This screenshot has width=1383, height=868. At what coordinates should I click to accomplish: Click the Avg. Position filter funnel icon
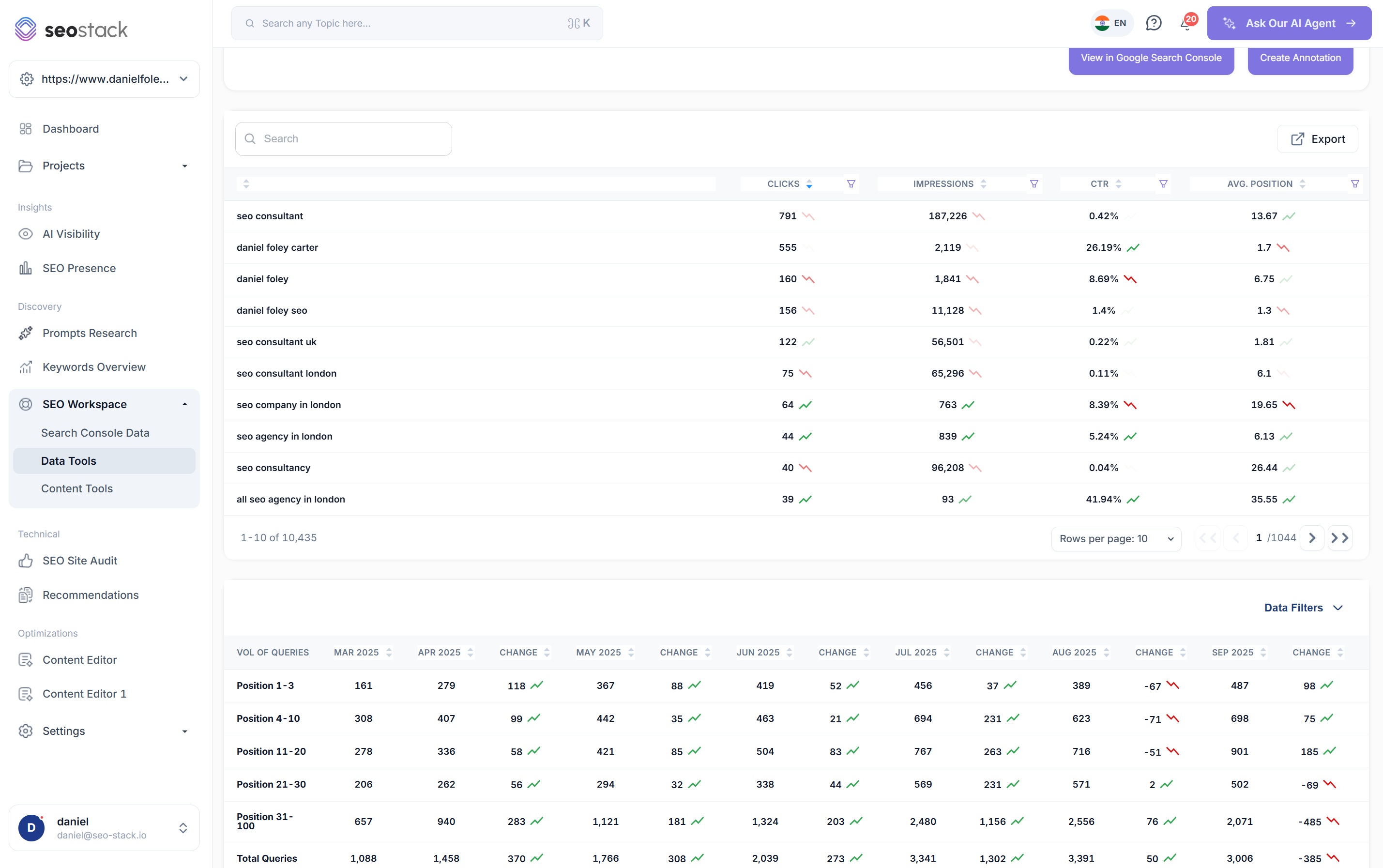pyautogui.click(x=1355, y=183)
